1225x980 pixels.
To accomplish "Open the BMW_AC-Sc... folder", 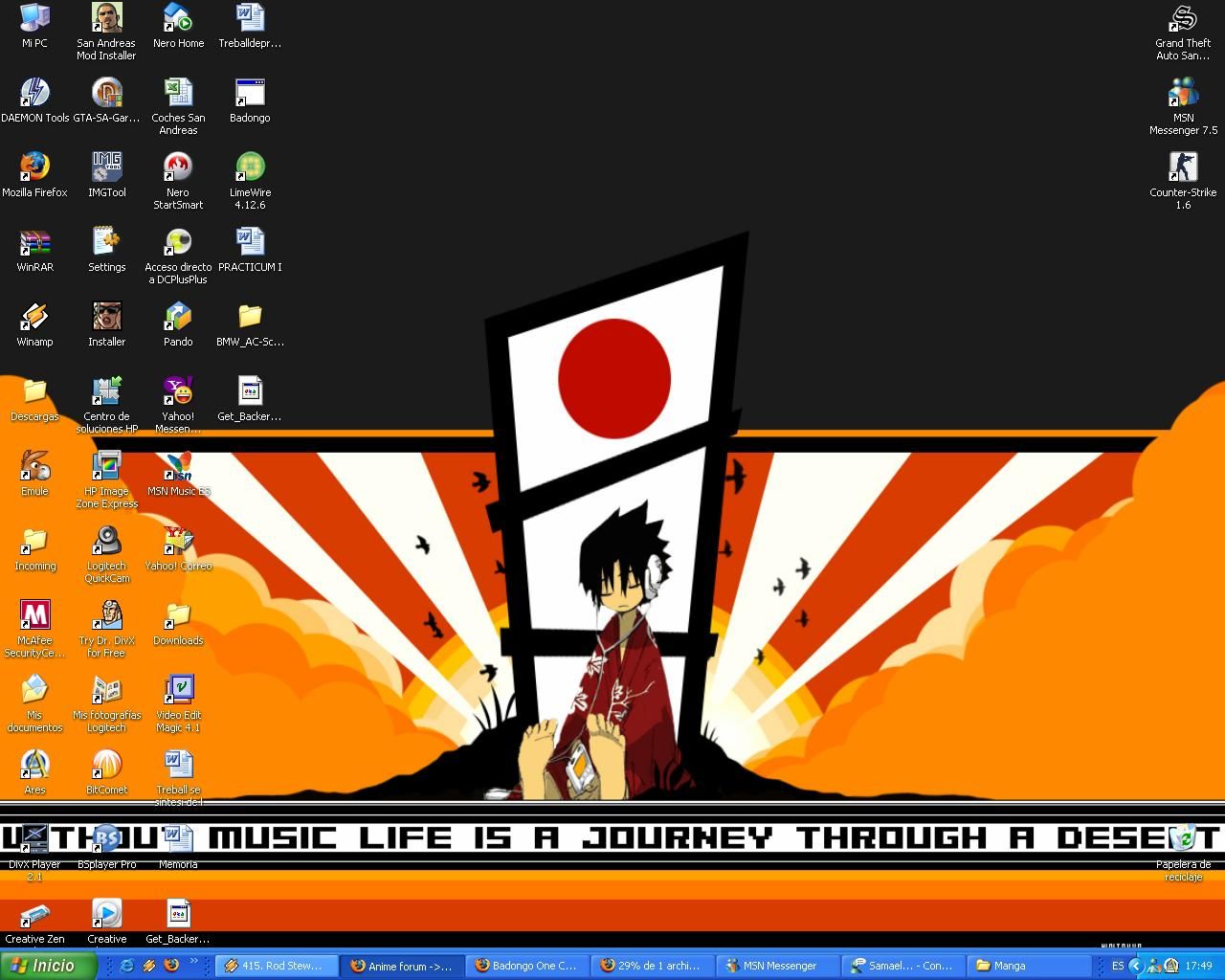I will tap(250, 323).
